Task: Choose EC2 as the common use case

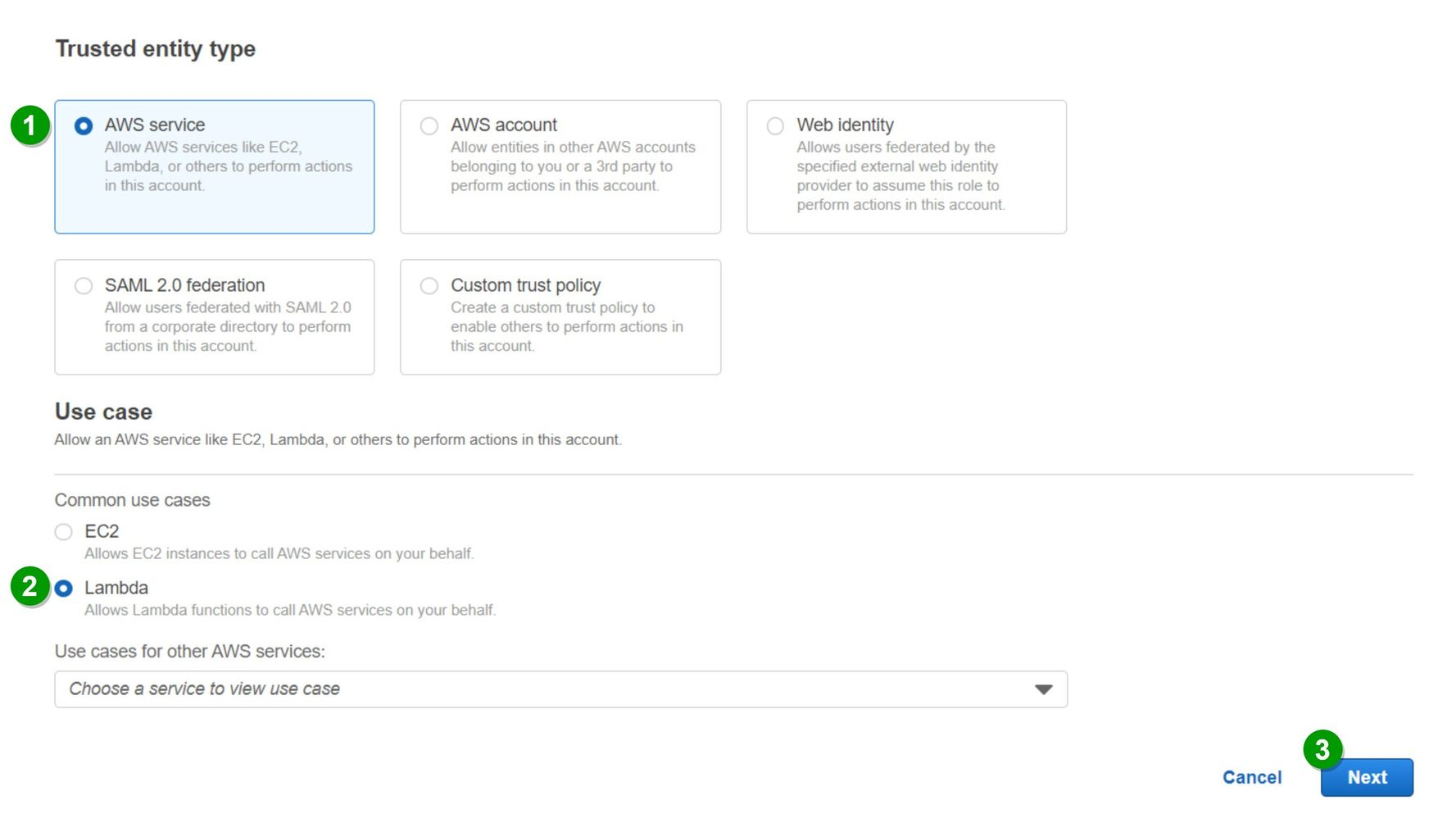Action: [64, 532]
